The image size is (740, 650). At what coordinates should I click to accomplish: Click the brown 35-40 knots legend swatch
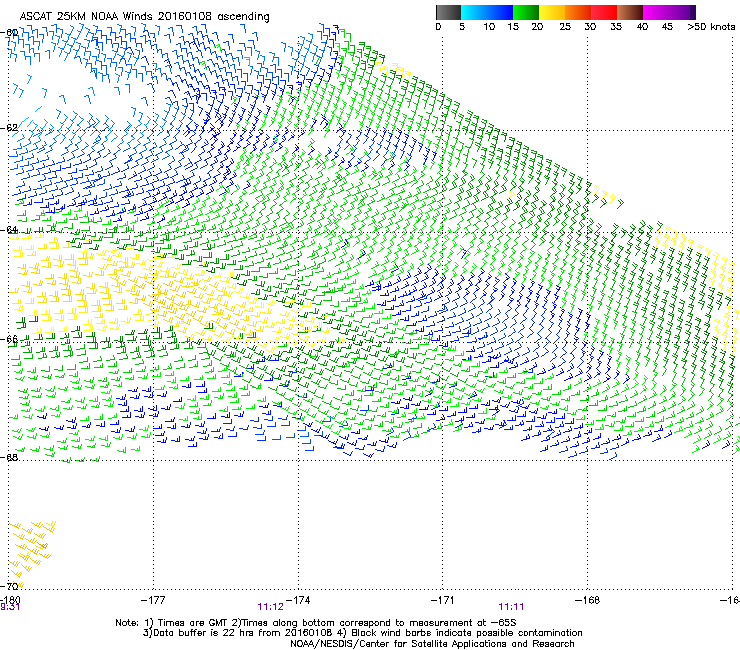(630, 12)
